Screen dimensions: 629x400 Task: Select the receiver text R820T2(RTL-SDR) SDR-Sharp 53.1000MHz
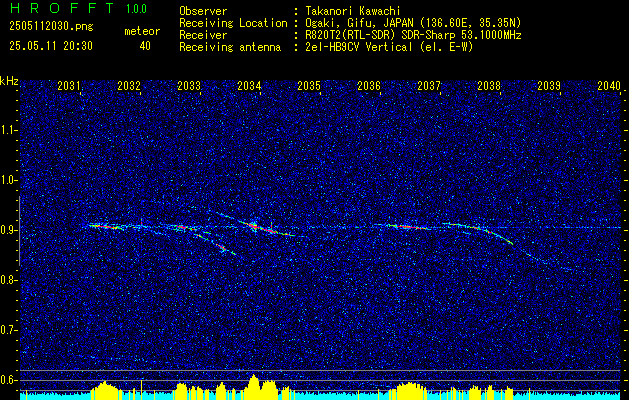coord(413,35)
